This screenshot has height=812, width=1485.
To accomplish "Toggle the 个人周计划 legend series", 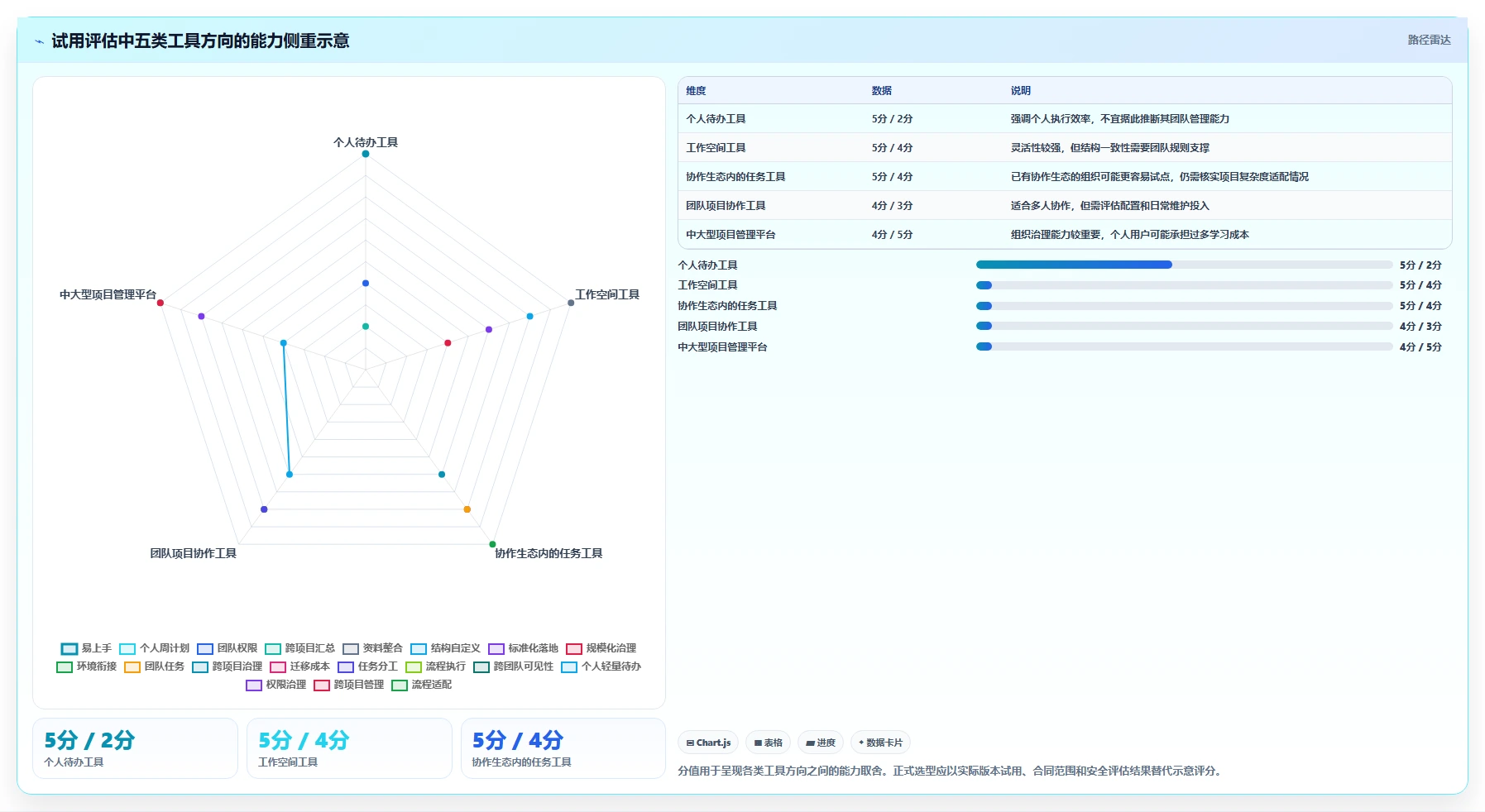I will 155,648.
